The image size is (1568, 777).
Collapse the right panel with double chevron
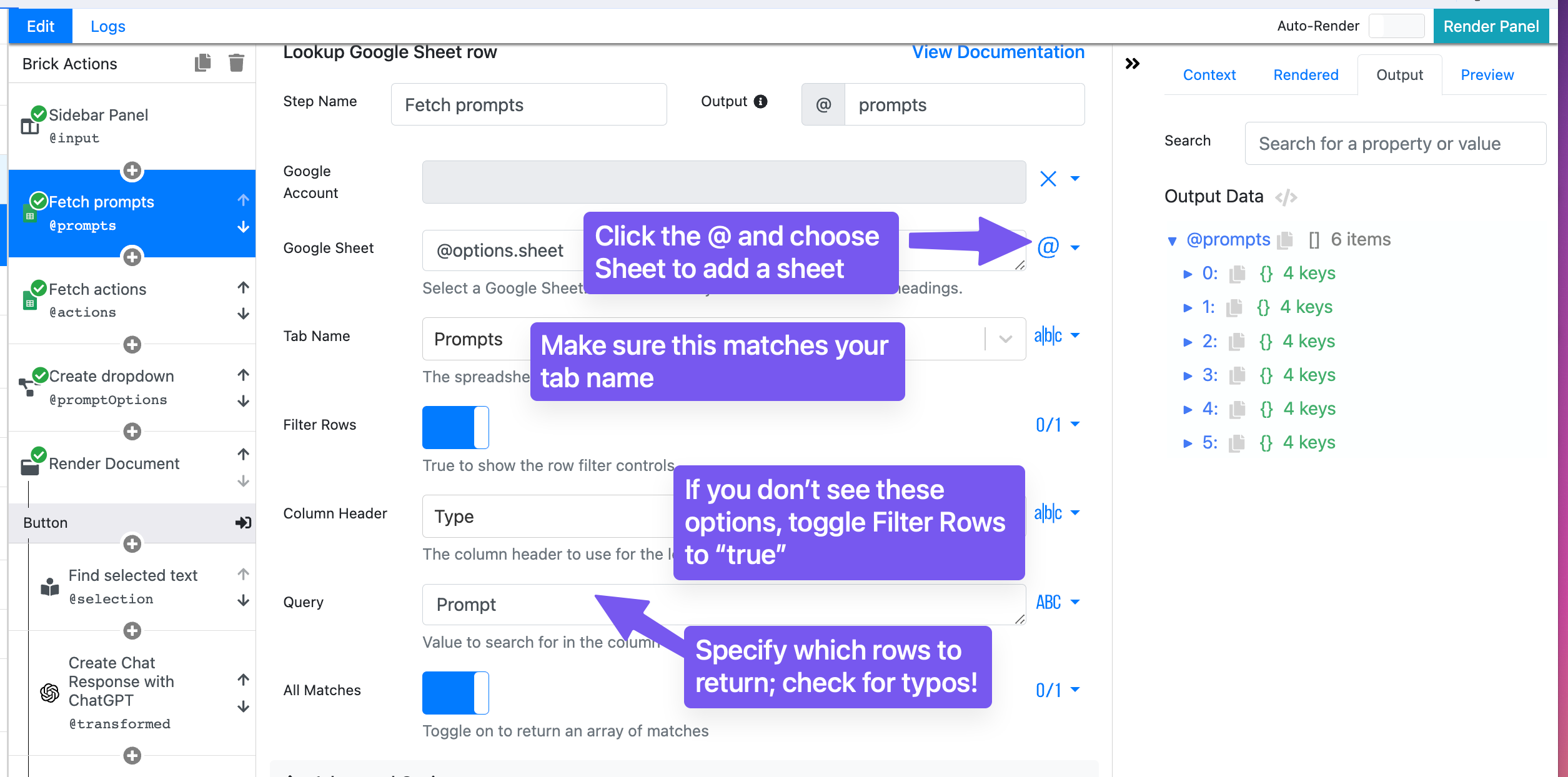pos(1132,64)
